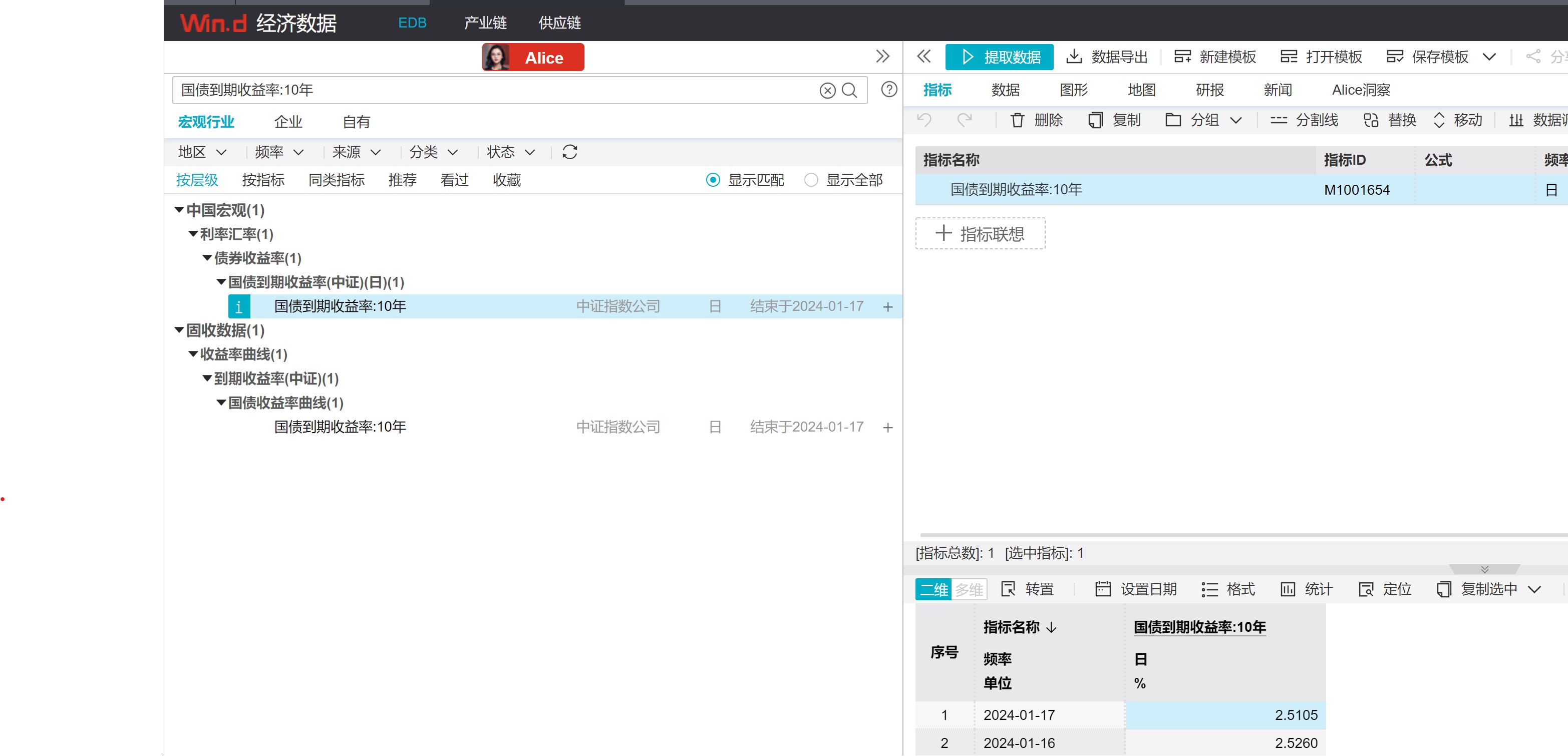
Task: Switch to the 图形 tab
Action: pos(1073,90)
